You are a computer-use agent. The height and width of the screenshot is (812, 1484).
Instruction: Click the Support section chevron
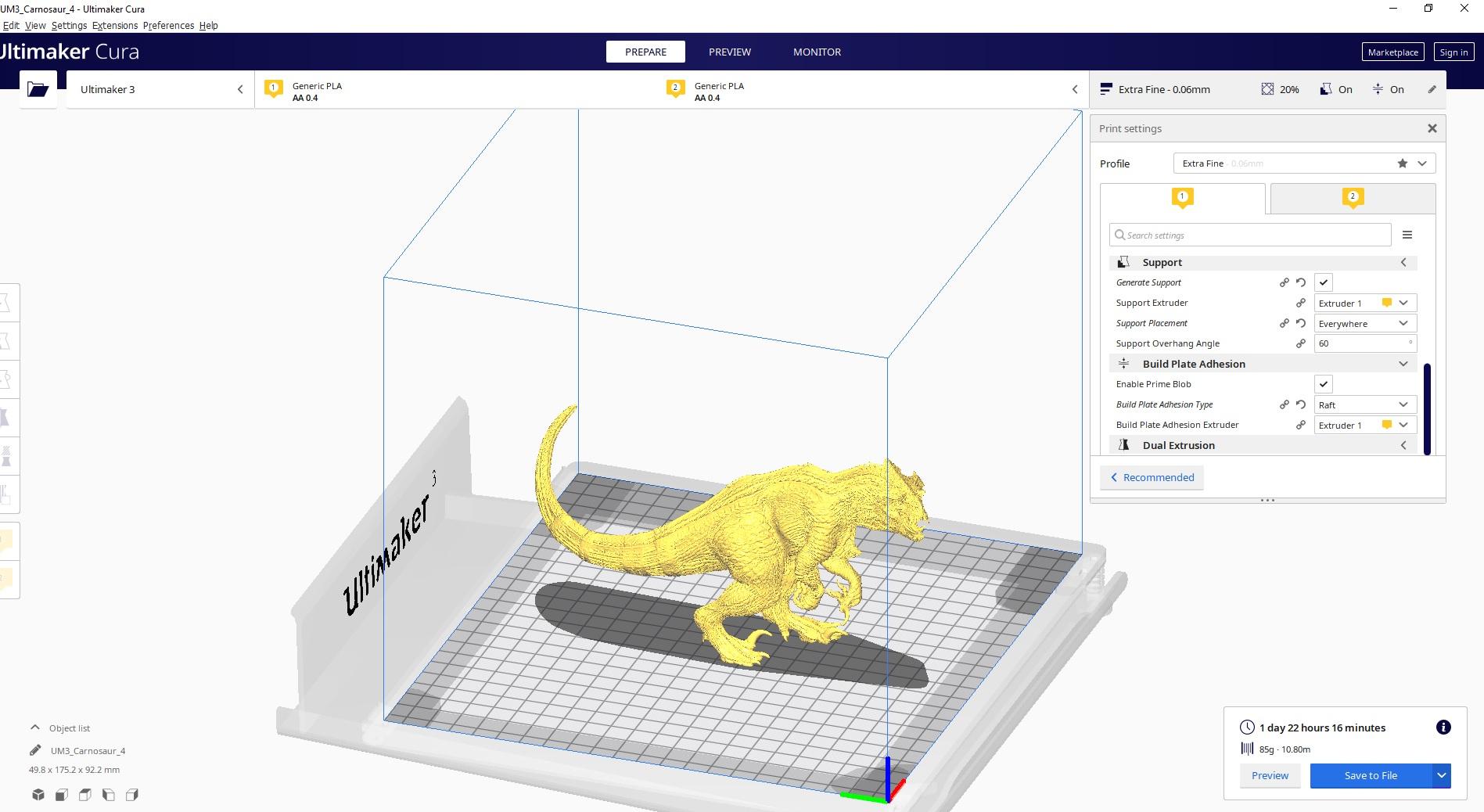click(x=1403, y=262)
